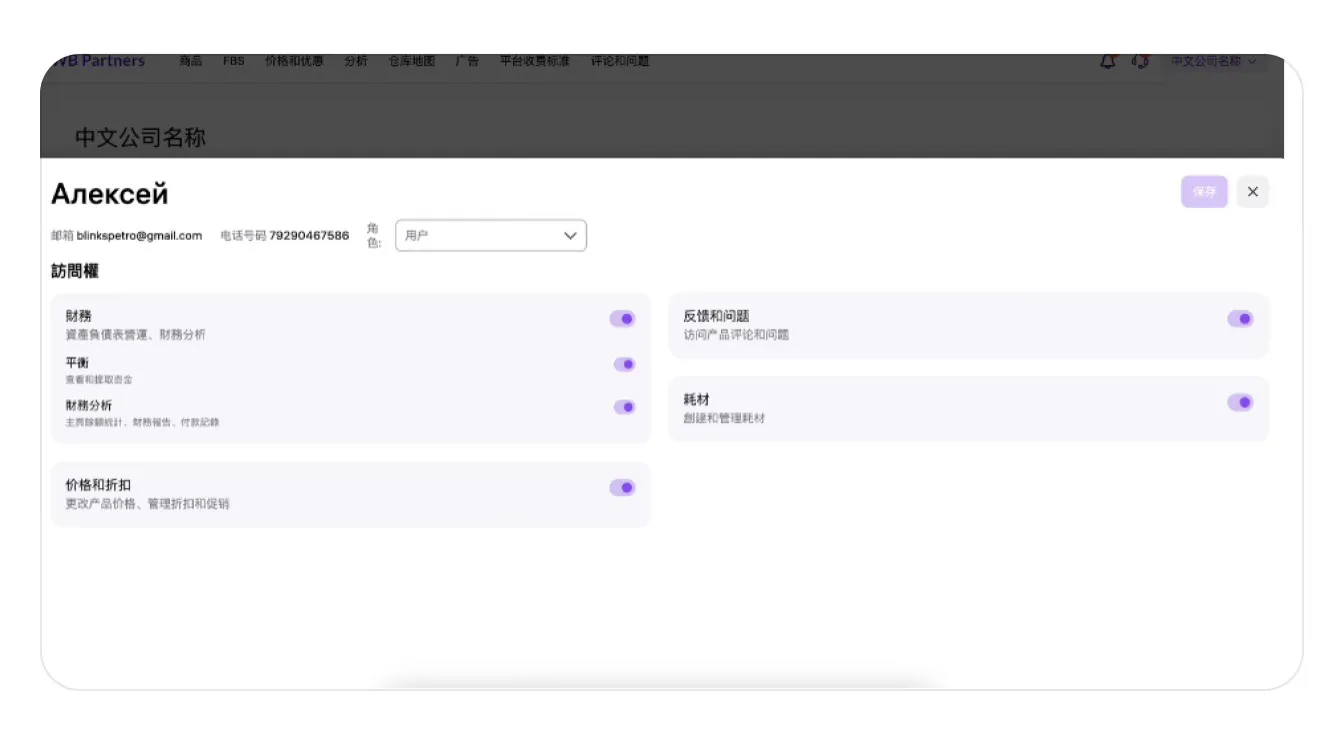Viewport: 1344px width, 745px height.
Task: Disable the 平衡 permission toggle
Action: [624, 365]
